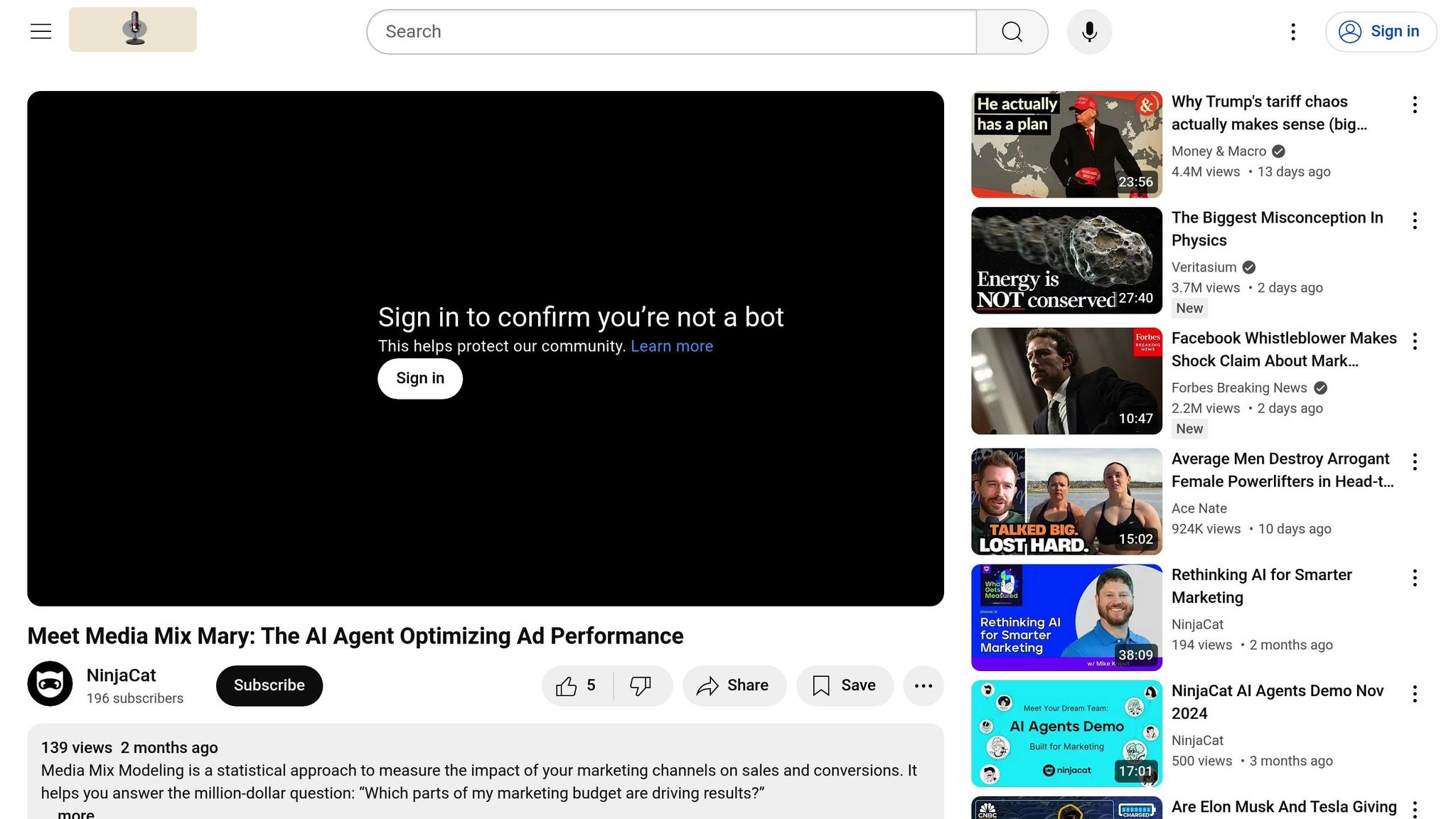Dislike the video with thumbs down
The height and width of the screenshot is (819, 1456).
pos(642,685)
